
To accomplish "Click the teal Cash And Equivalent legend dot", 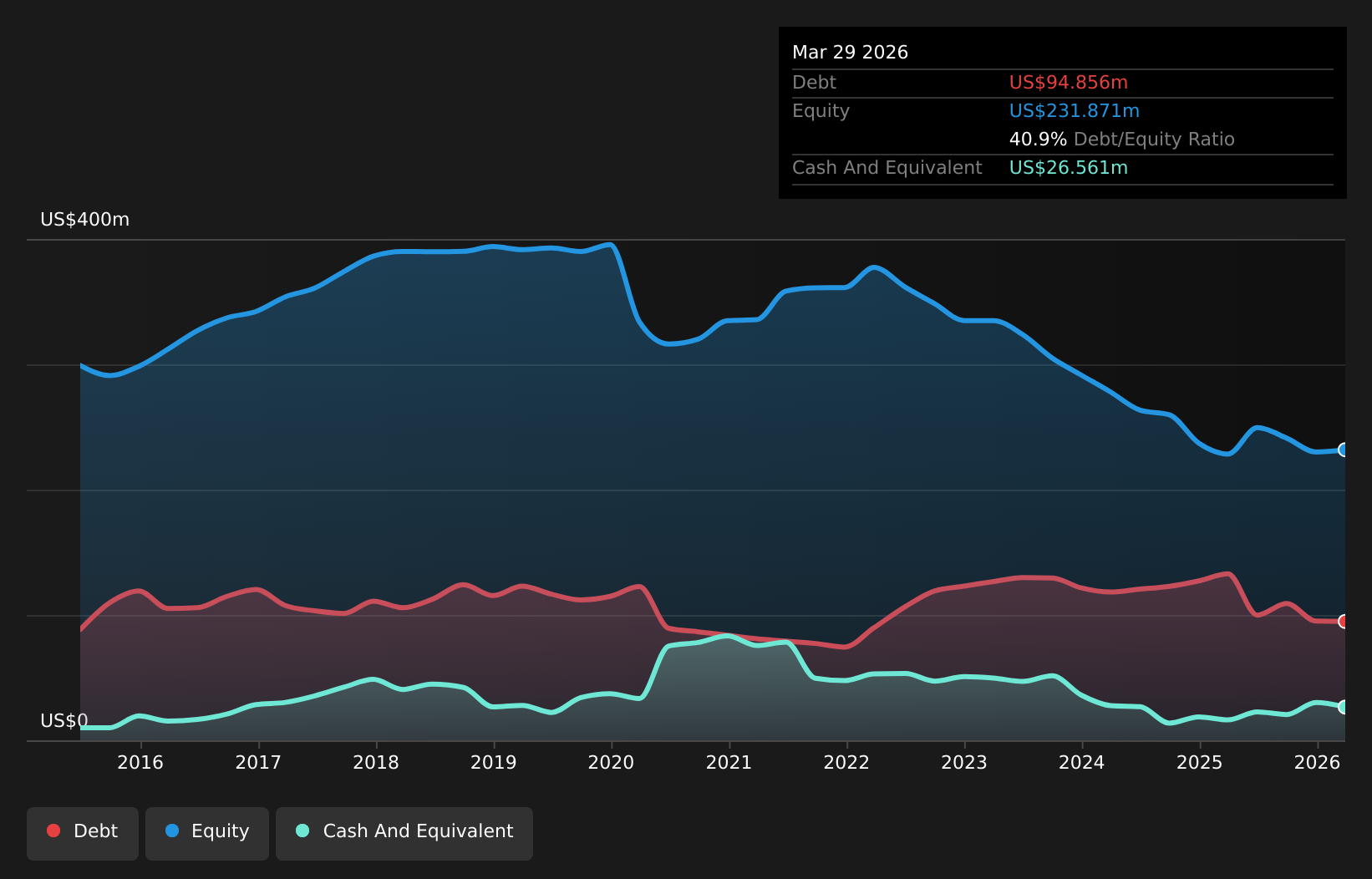I will (x=302, y=831).
